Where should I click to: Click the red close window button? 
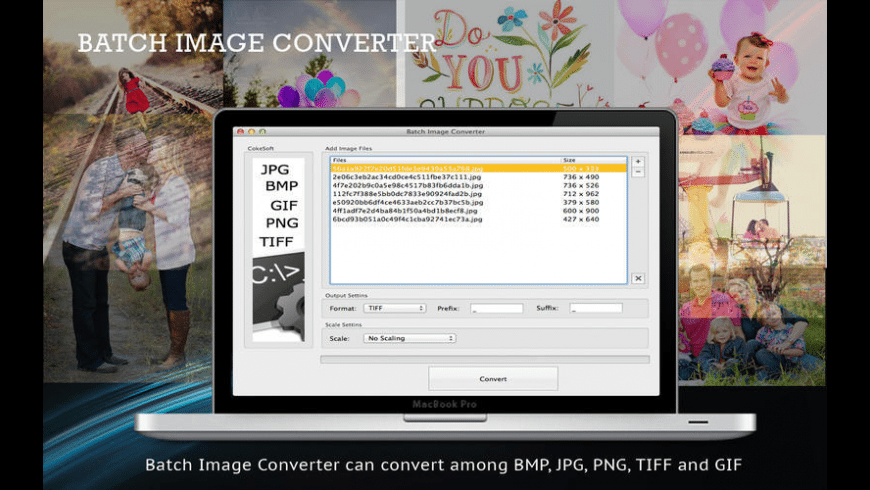240,132
